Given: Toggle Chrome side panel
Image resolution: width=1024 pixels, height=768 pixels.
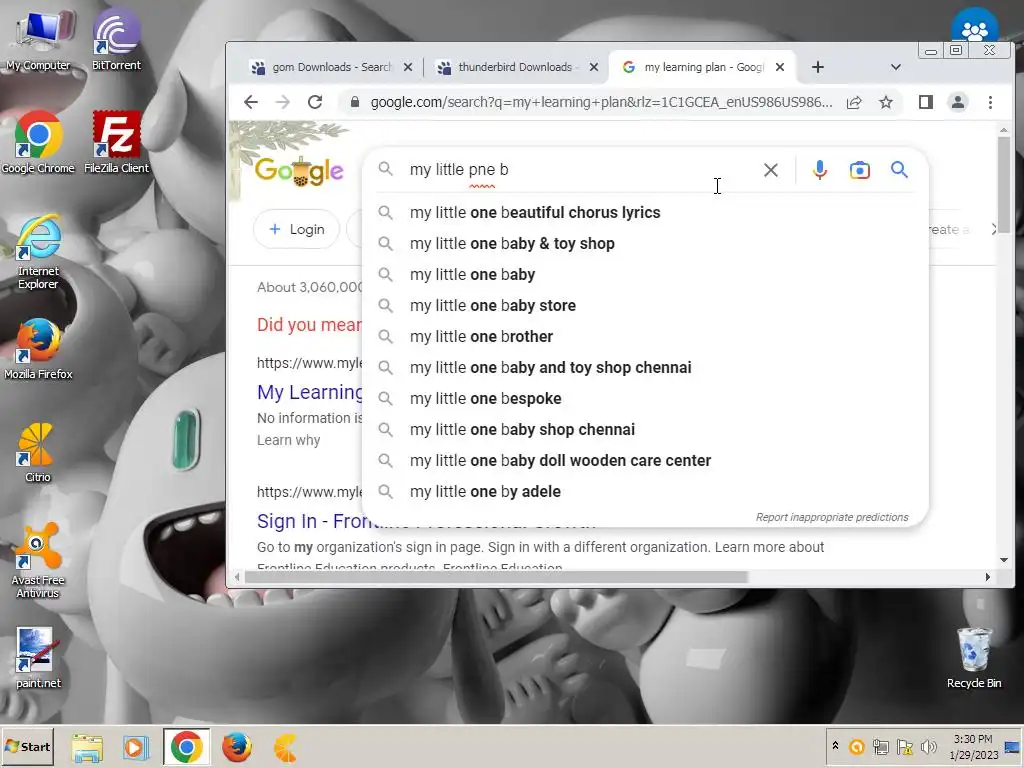Looking at the screenshot, I should pyautogui.click(x=925, y=102).
